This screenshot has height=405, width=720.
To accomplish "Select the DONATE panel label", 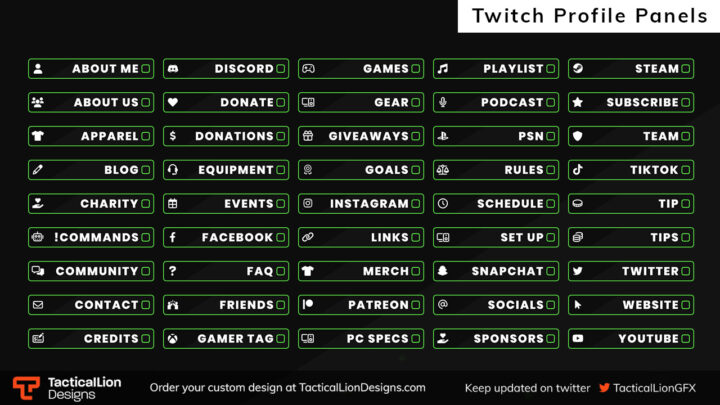I will (247, 102).
